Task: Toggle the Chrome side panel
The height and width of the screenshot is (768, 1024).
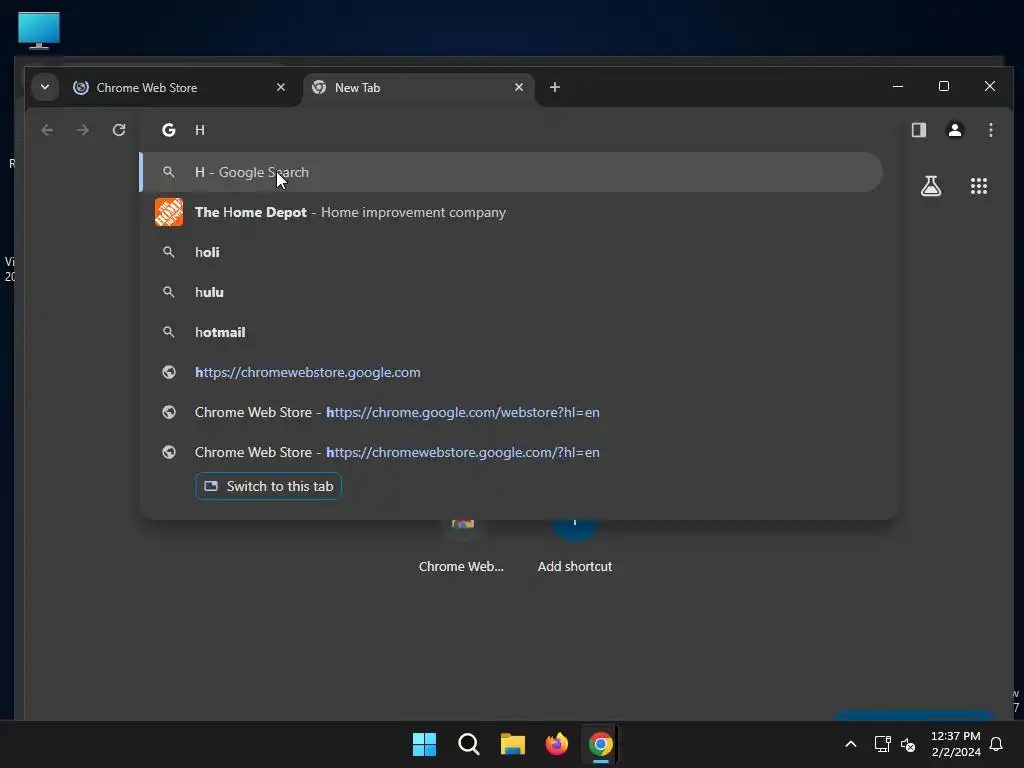Action: click(919, 130)
